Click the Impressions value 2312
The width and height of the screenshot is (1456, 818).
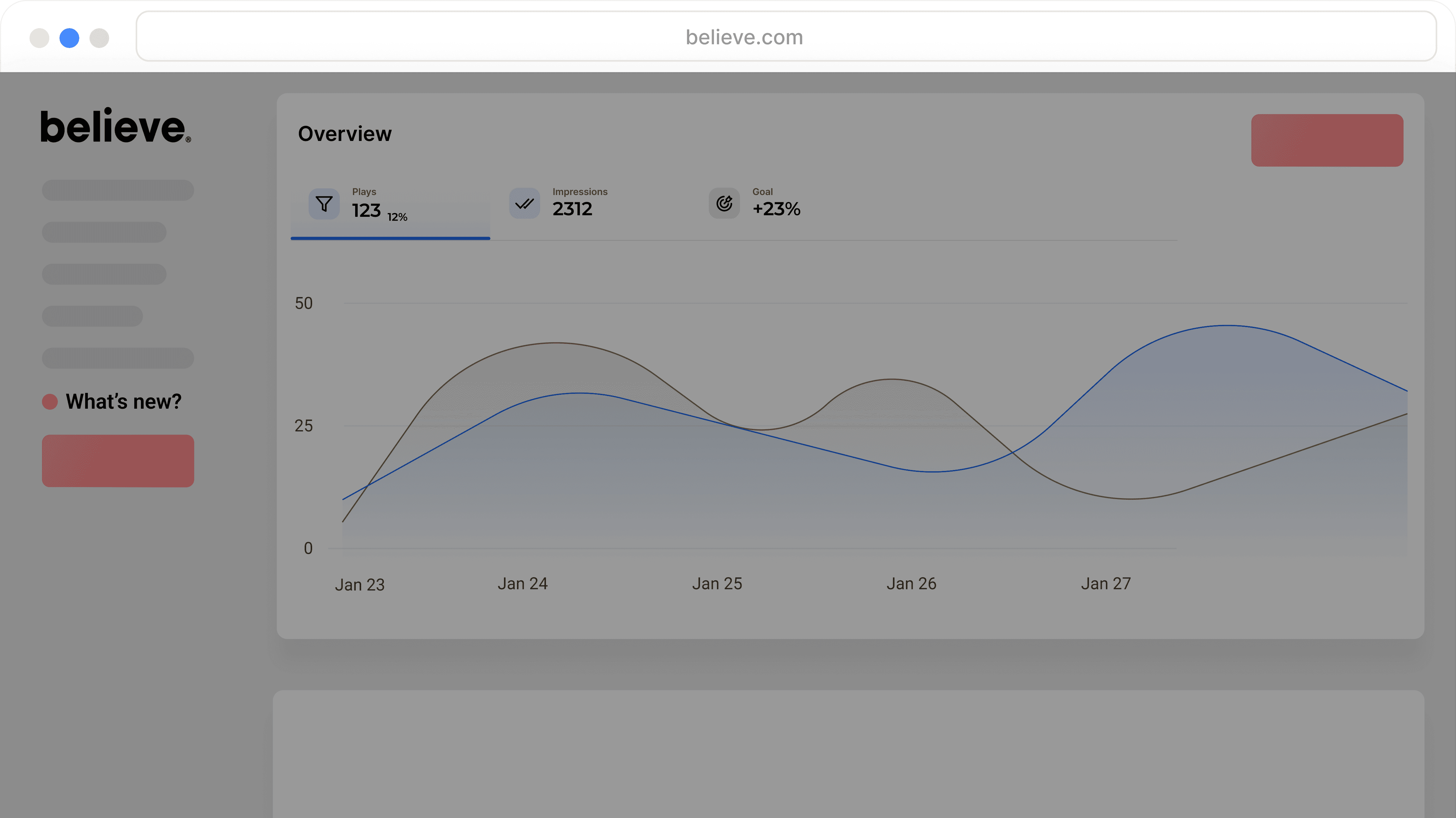(572, 209)
